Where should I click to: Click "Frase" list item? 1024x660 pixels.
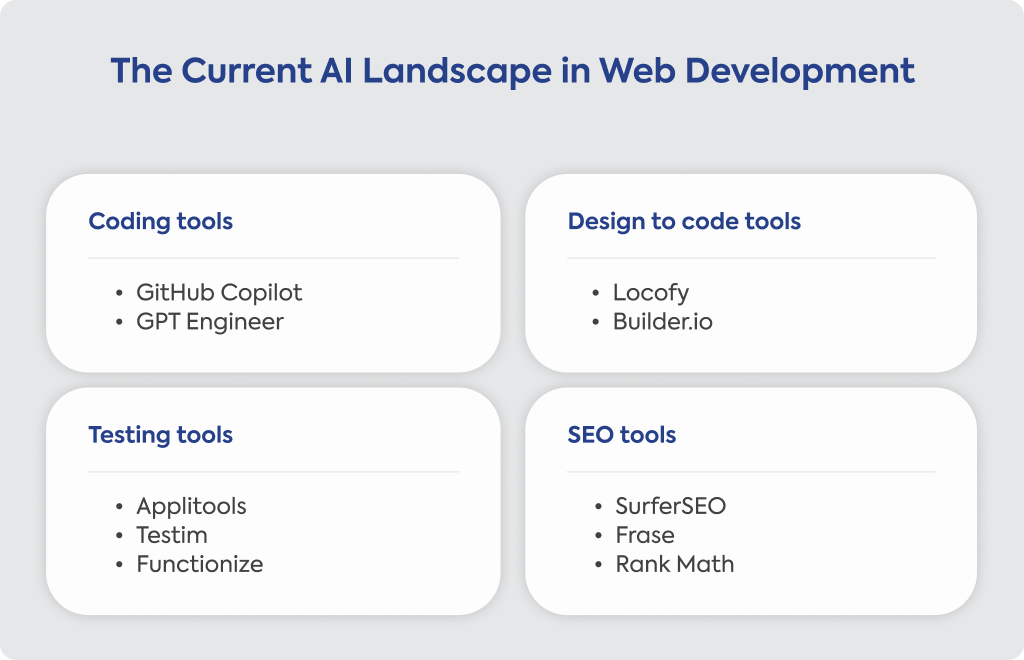pyautogui.click(x=645, y=535)
